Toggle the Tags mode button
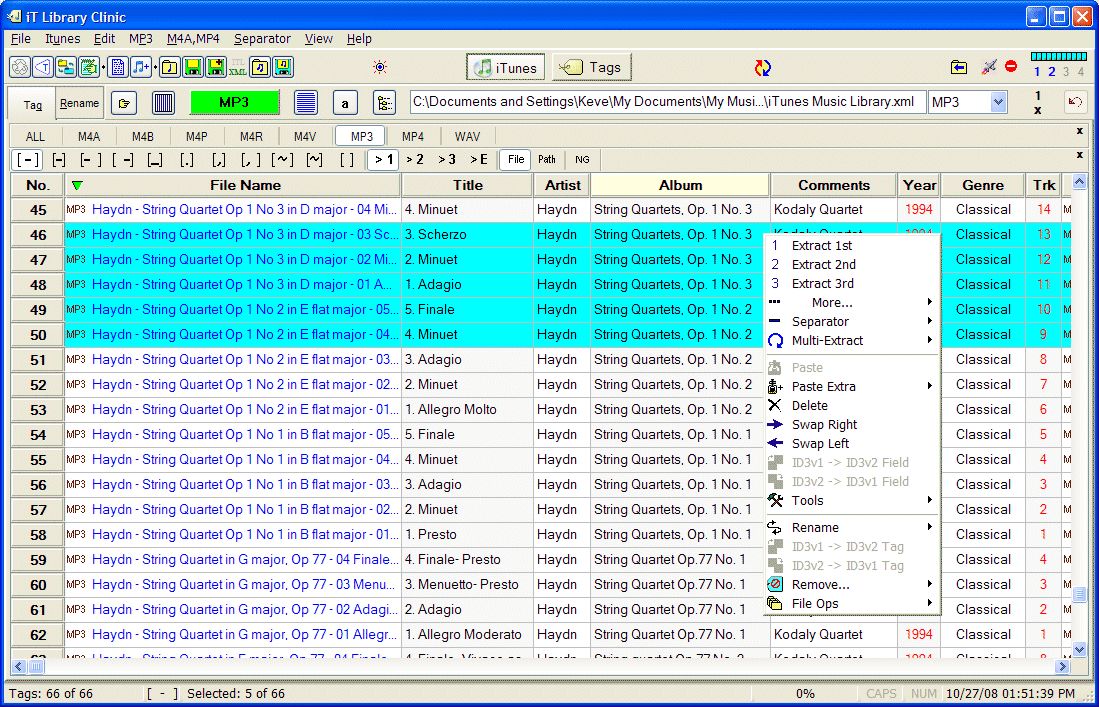Viewport: 1099px width, 707px height. pyautogui.click(x=591, y=67)
